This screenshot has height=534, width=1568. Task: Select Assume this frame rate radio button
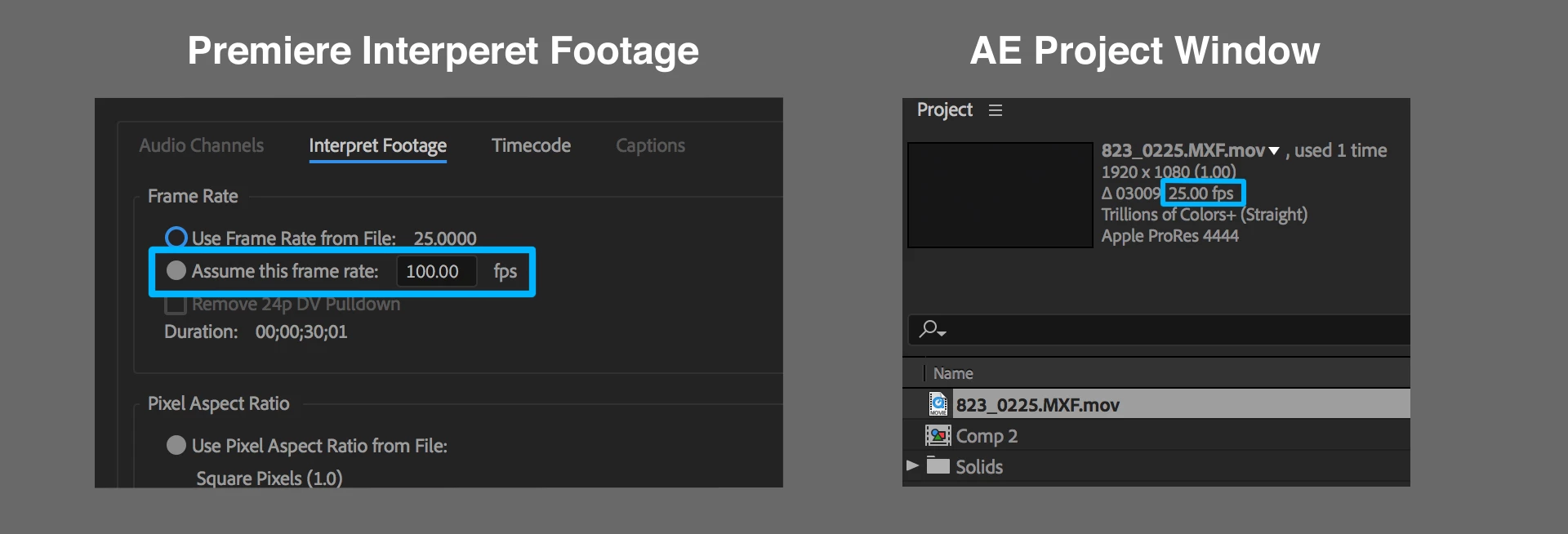point(176,270)
